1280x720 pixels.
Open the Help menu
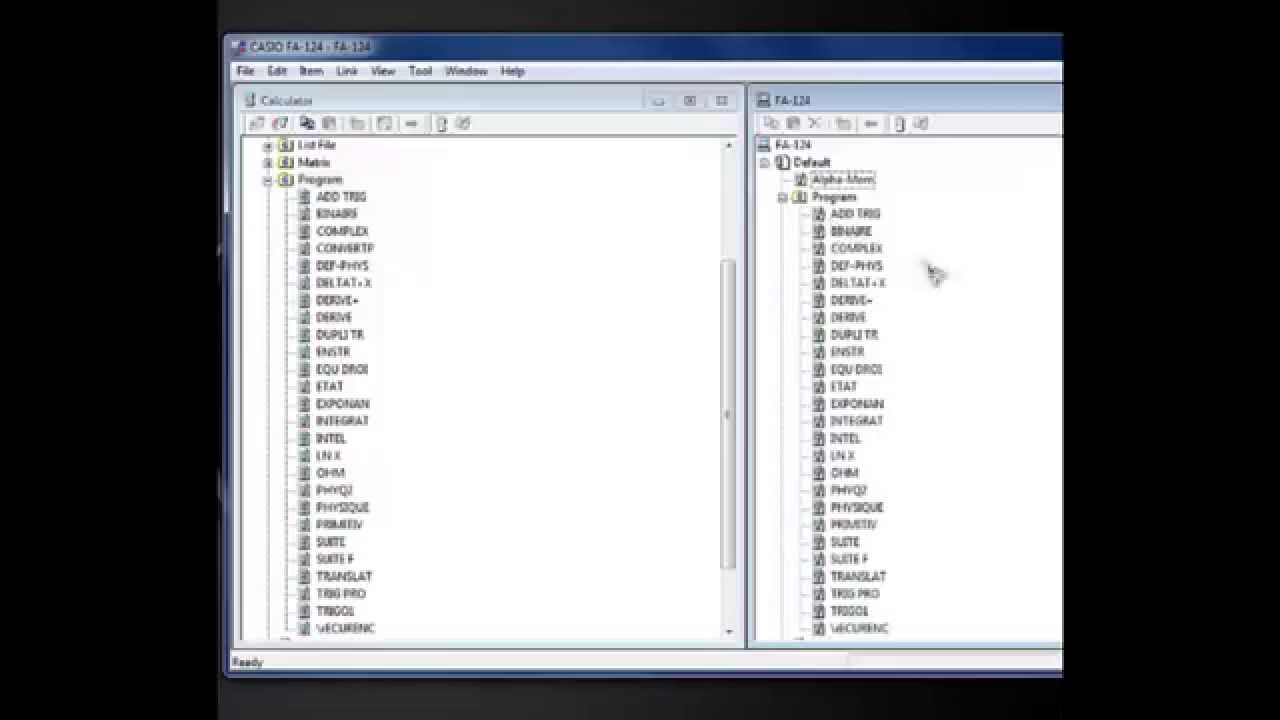tap(512, 71)
